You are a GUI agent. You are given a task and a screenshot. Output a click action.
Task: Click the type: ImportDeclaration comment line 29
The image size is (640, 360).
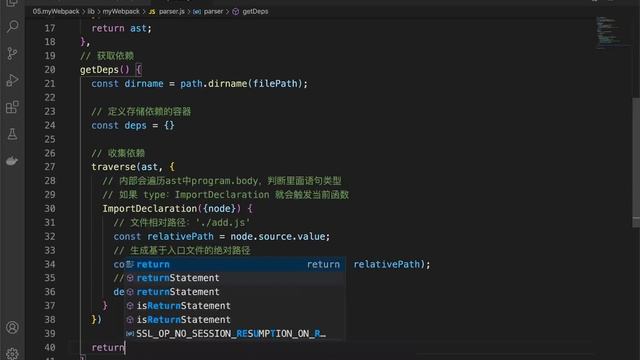pos(226,195)
